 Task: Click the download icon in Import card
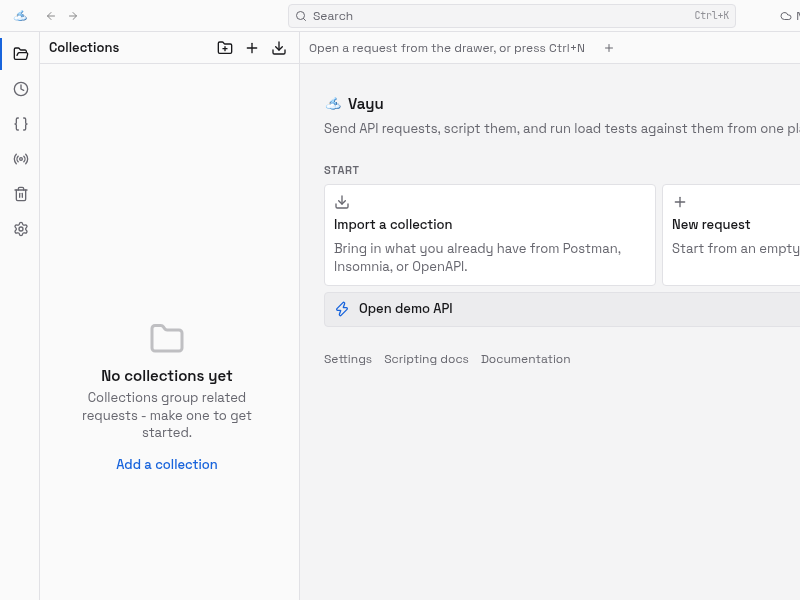[x=342, y=202]
